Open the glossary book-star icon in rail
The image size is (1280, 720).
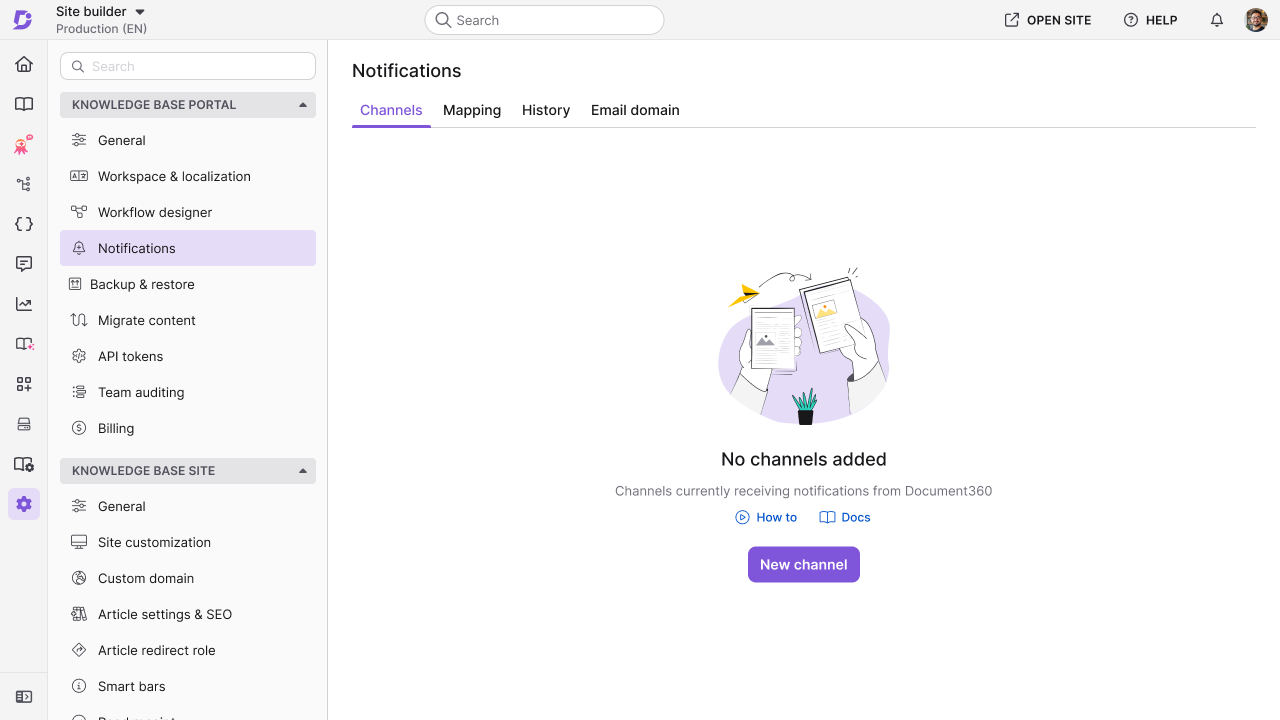point(24,344)
